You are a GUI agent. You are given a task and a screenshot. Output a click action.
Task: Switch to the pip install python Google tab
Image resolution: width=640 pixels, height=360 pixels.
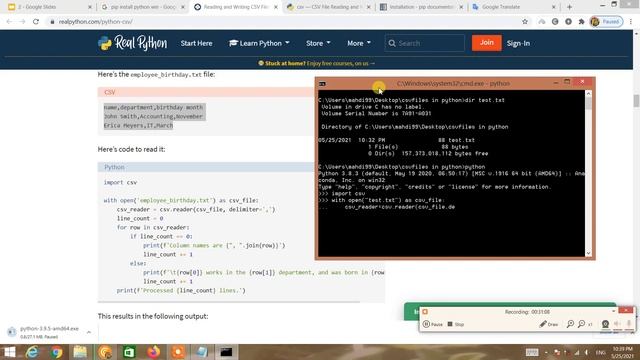click(142, 7)
